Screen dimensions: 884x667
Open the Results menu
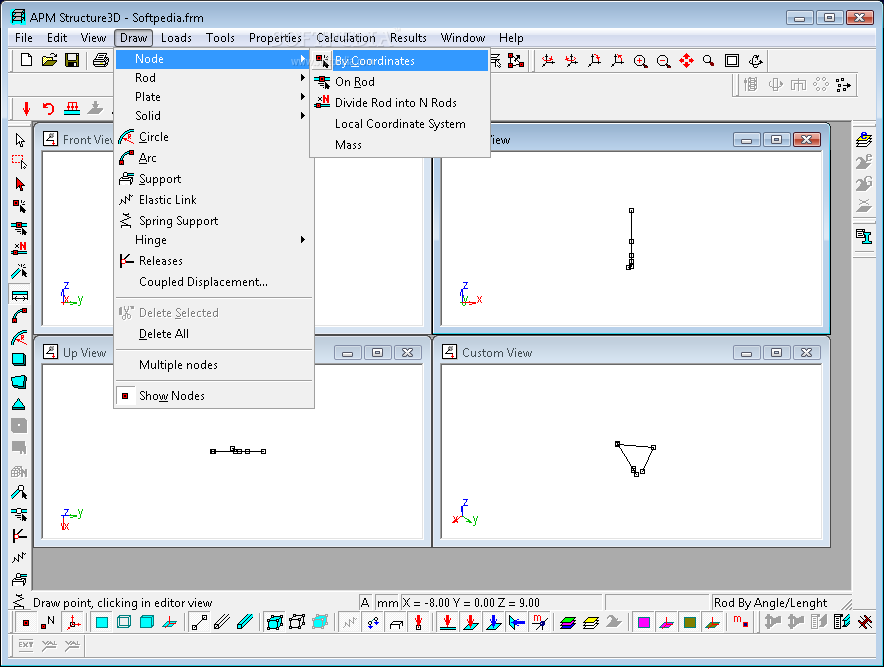(408, 38)
